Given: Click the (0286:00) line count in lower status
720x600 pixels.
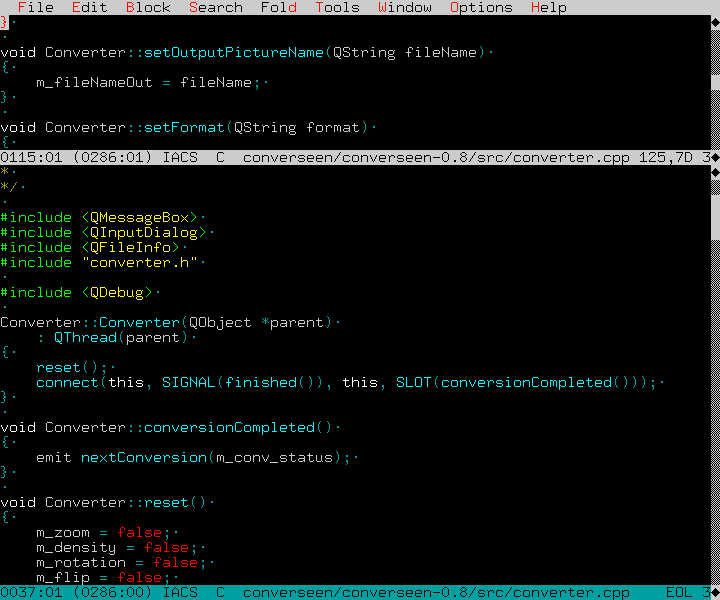Looking at the screenshot, I should point(112,593).
